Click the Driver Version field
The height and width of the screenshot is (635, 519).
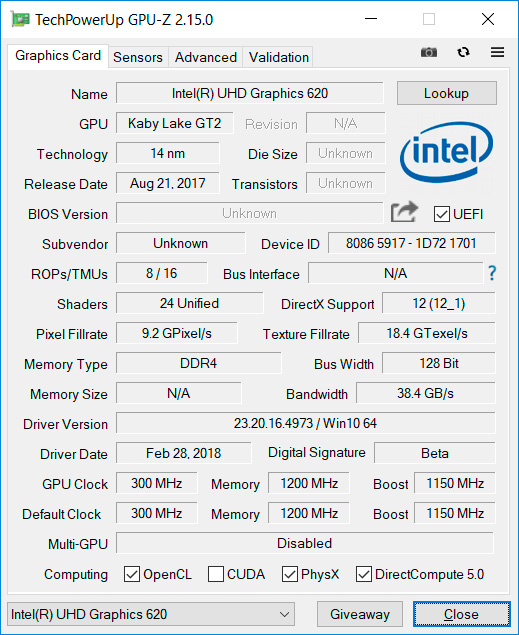click(x=305, y=423)
